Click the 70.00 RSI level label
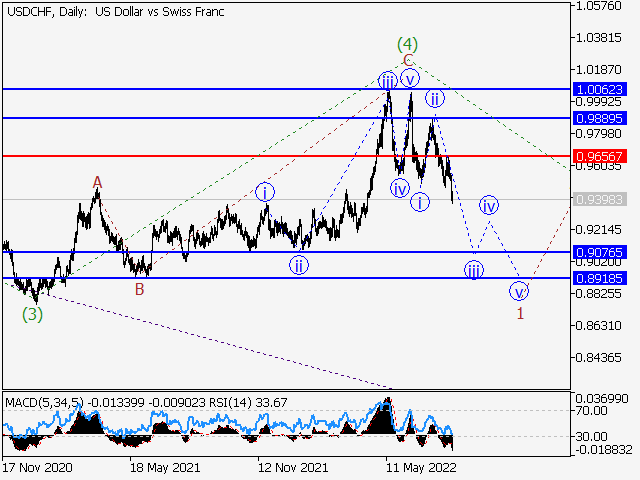This screenshot has height=480, width=640. tap(591, 411)
